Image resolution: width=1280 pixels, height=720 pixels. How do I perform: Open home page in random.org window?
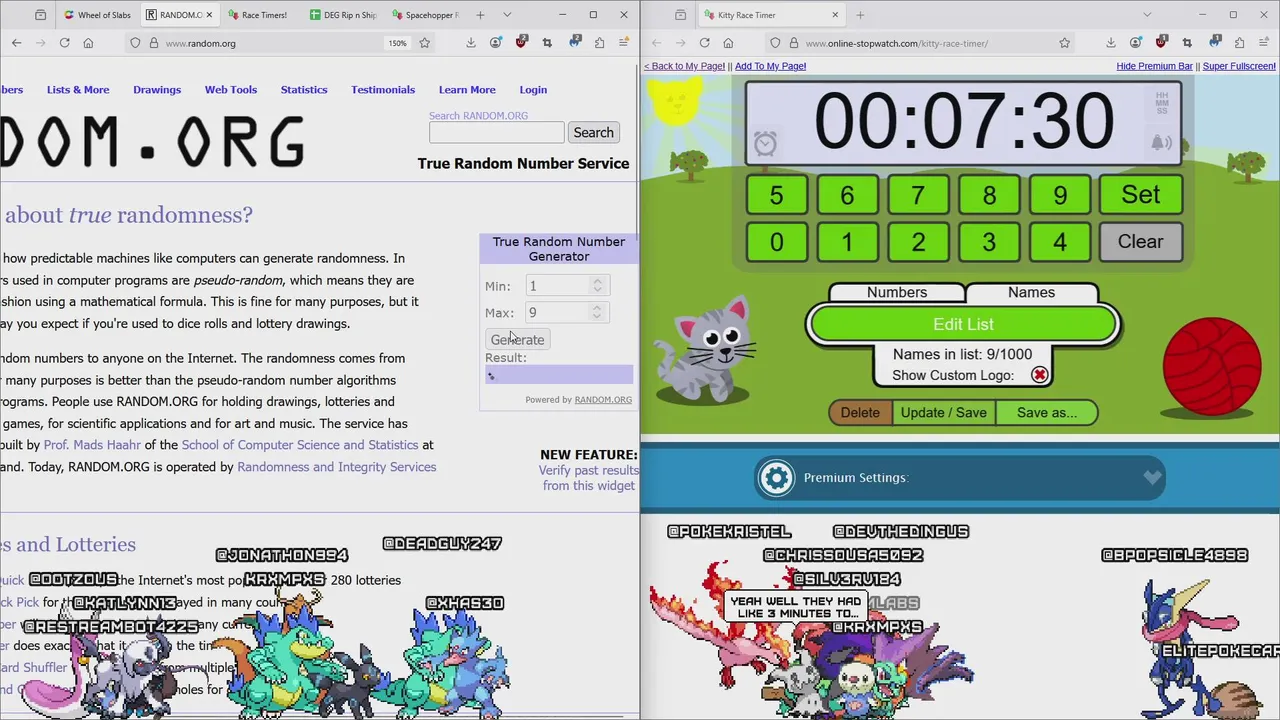click(88, 43)
